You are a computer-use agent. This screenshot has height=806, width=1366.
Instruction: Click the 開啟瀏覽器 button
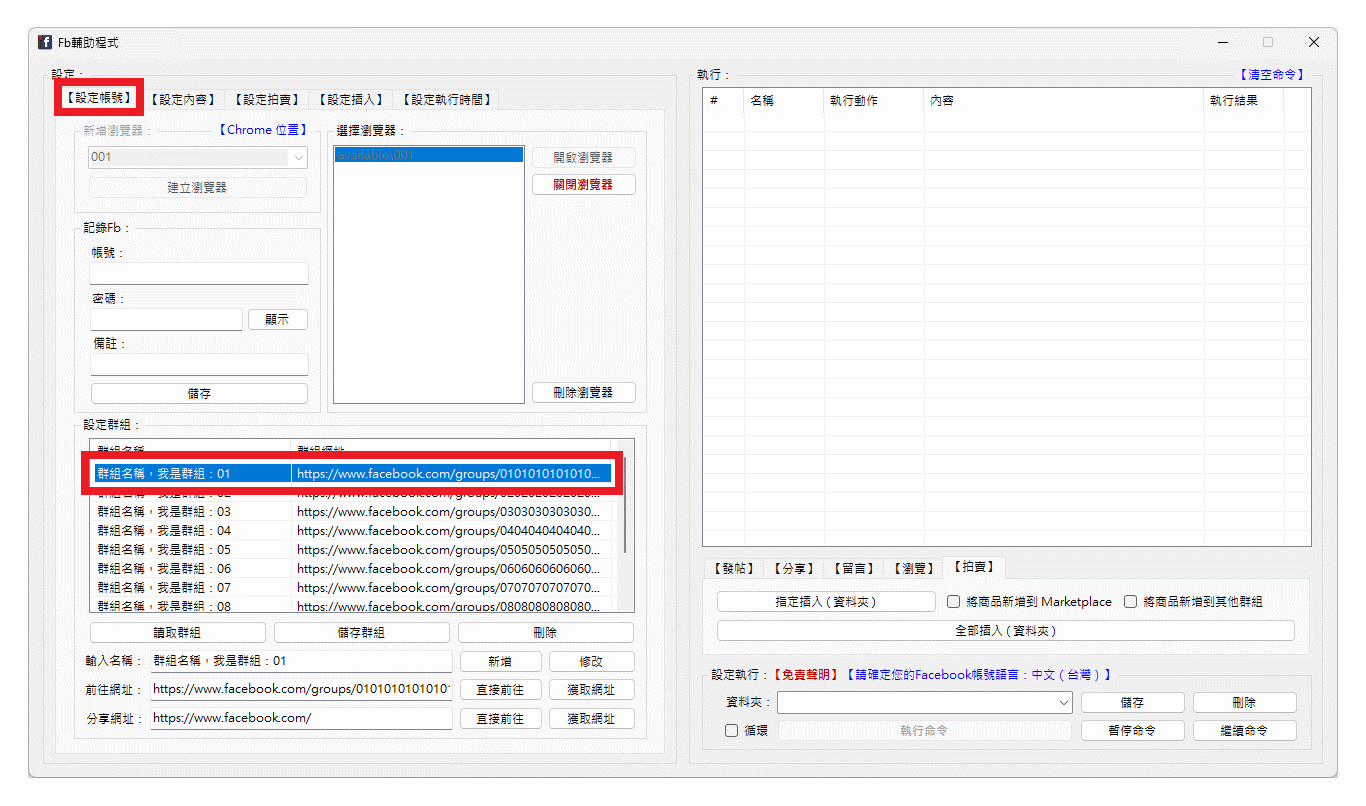583,158
